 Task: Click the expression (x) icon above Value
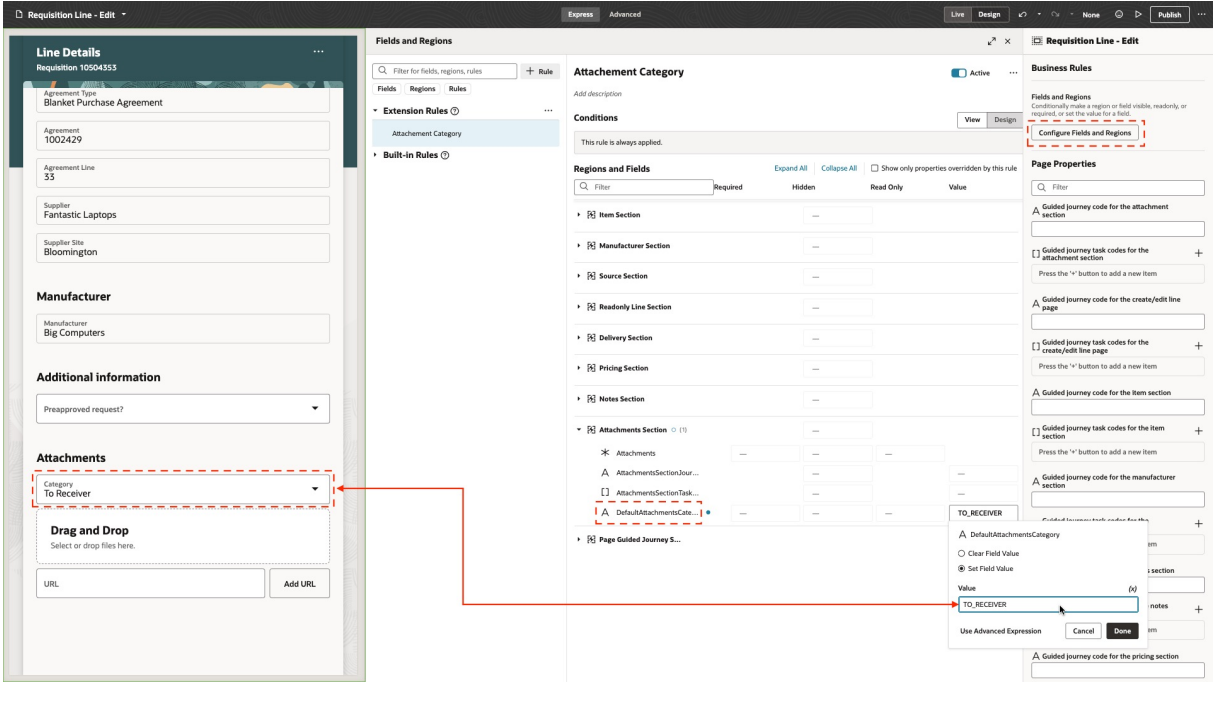click(x=1132, y=589)
